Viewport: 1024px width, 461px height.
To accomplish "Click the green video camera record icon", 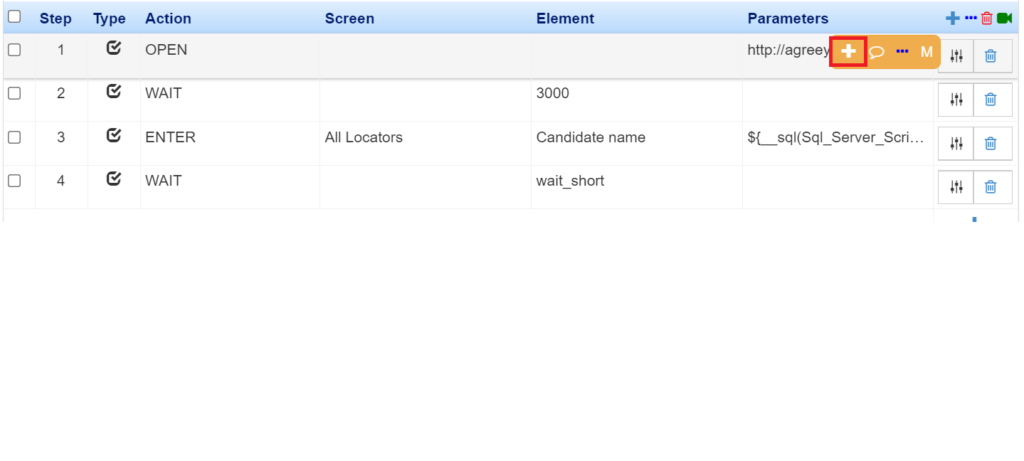I will pos(1004,18).
